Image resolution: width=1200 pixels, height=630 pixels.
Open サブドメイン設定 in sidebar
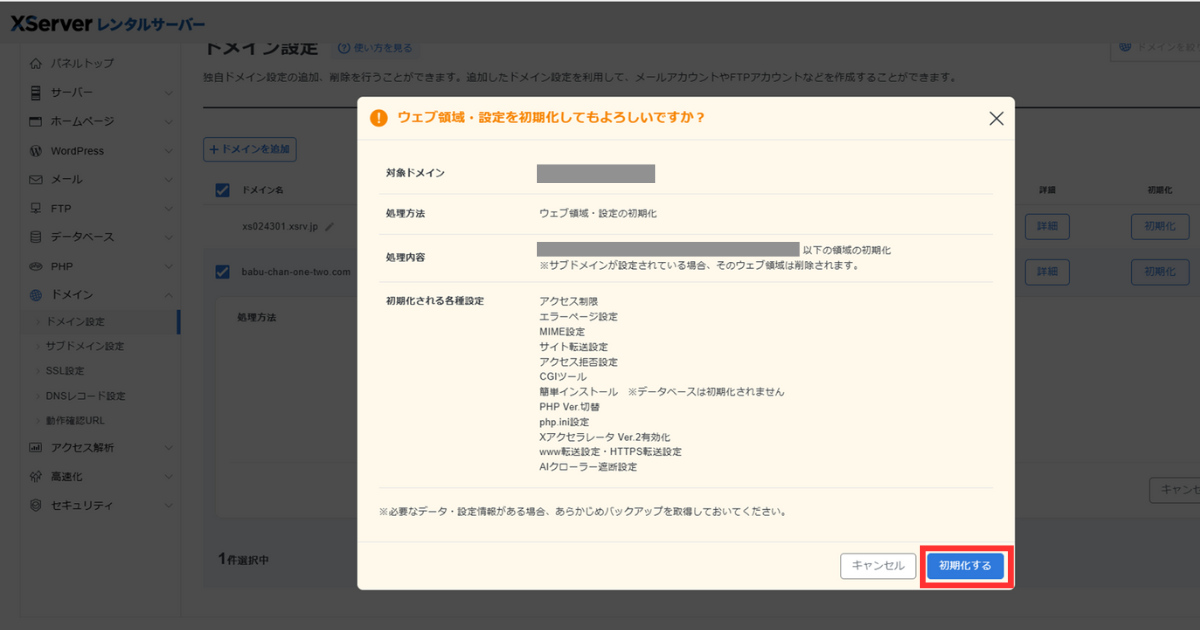[85, 346]
